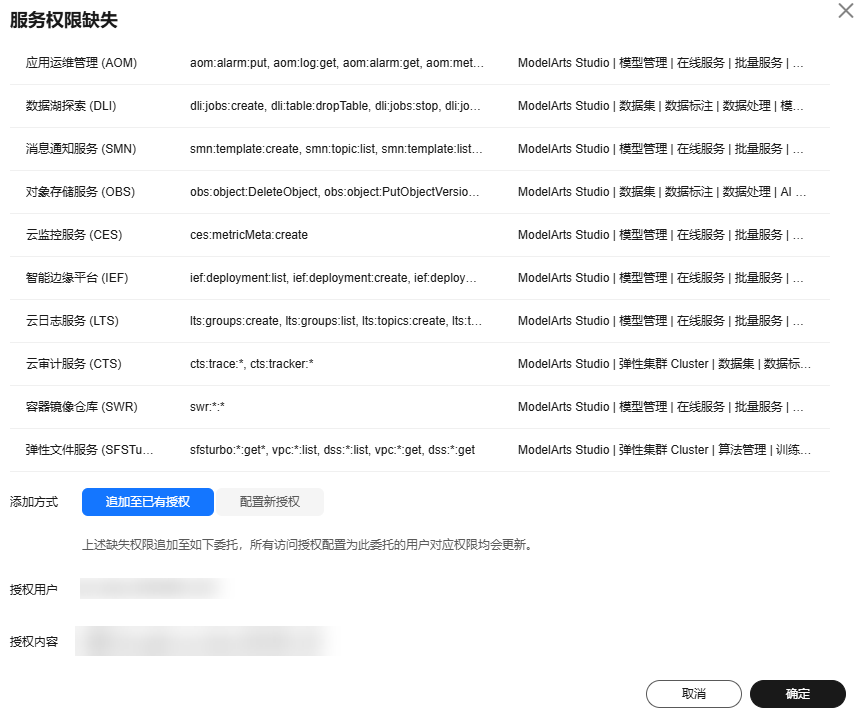Image resolution: width=863 pixels, height=712 pixels.
Task: Select 消息通知服务 (SMN) row name
Action: point(81,149)
